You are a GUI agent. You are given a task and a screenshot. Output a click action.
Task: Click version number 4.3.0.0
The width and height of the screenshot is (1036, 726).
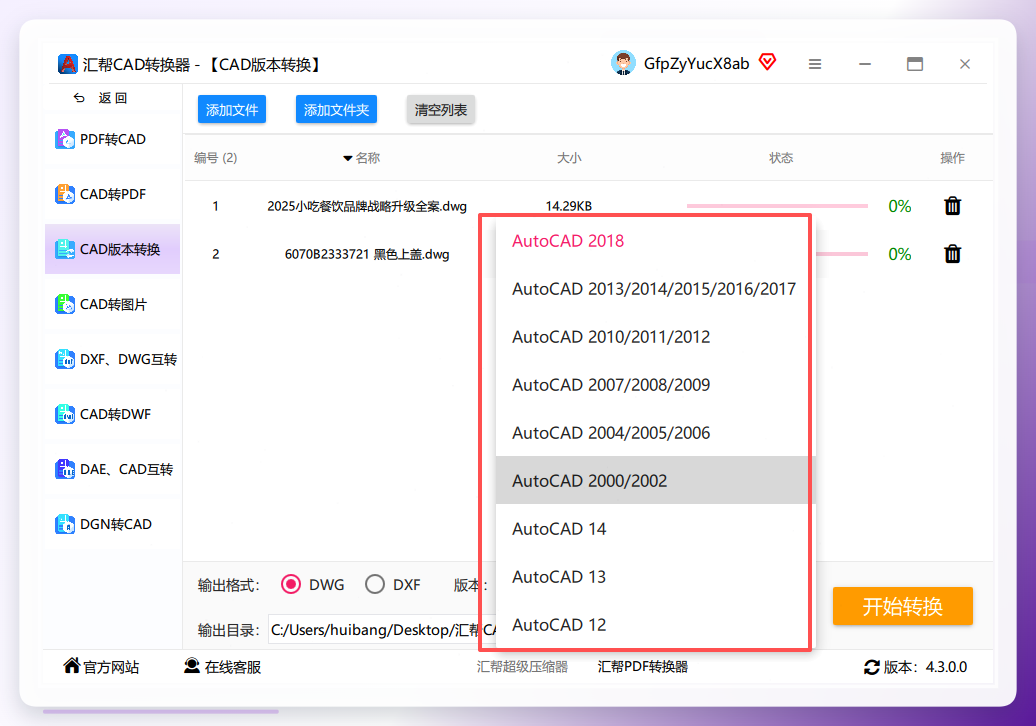[946, 667]
